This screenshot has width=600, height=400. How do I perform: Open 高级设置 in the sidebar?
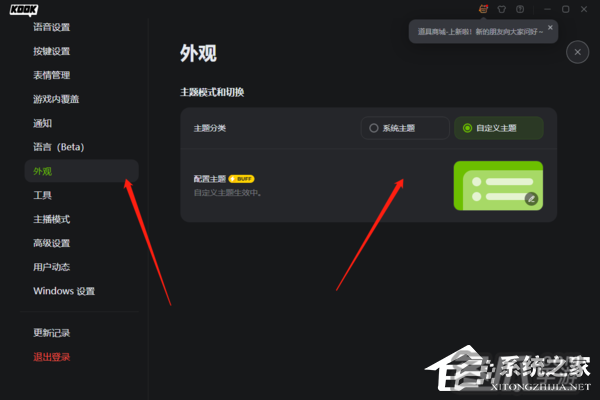click(x=52, y=243)
